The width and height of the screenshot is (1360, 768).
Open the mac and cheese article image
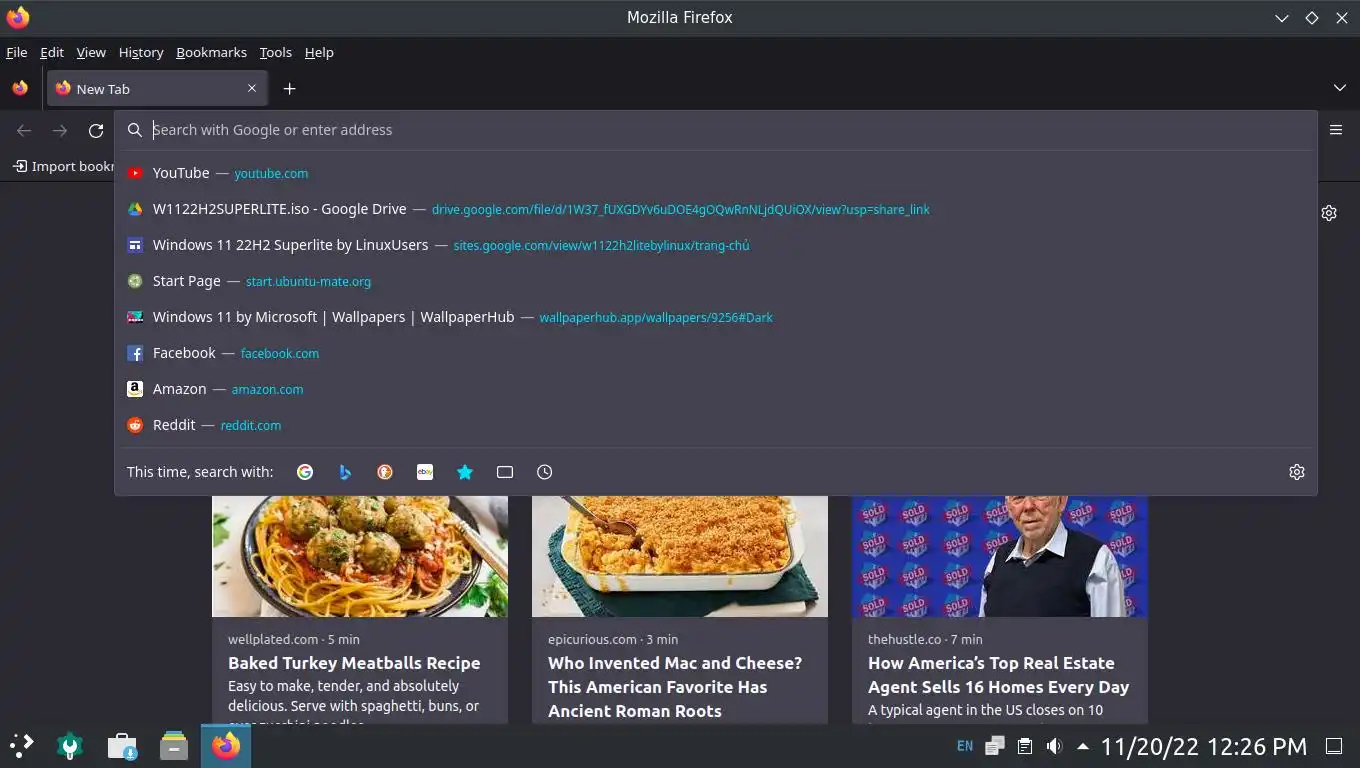pos(680,556)
